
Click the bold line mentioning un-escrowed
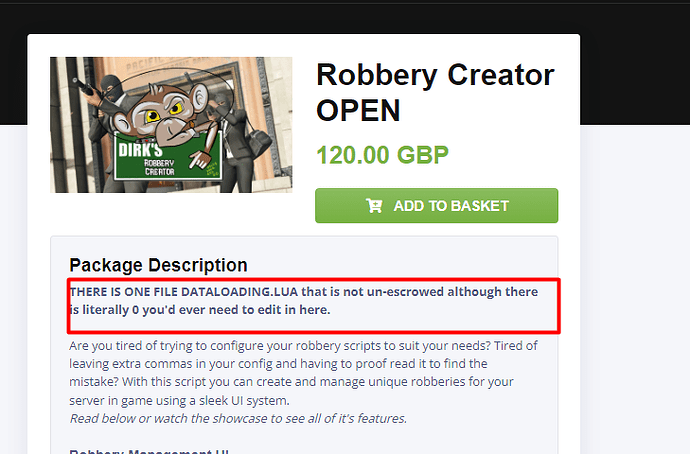tap(304, 301)
